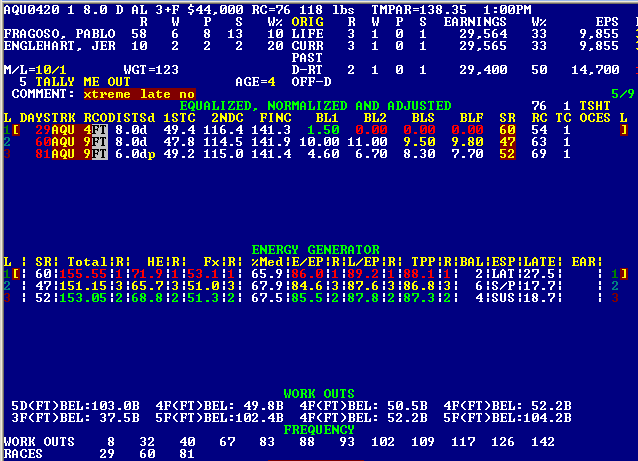
Task: Click the Total column header
Action: (87, 262)
